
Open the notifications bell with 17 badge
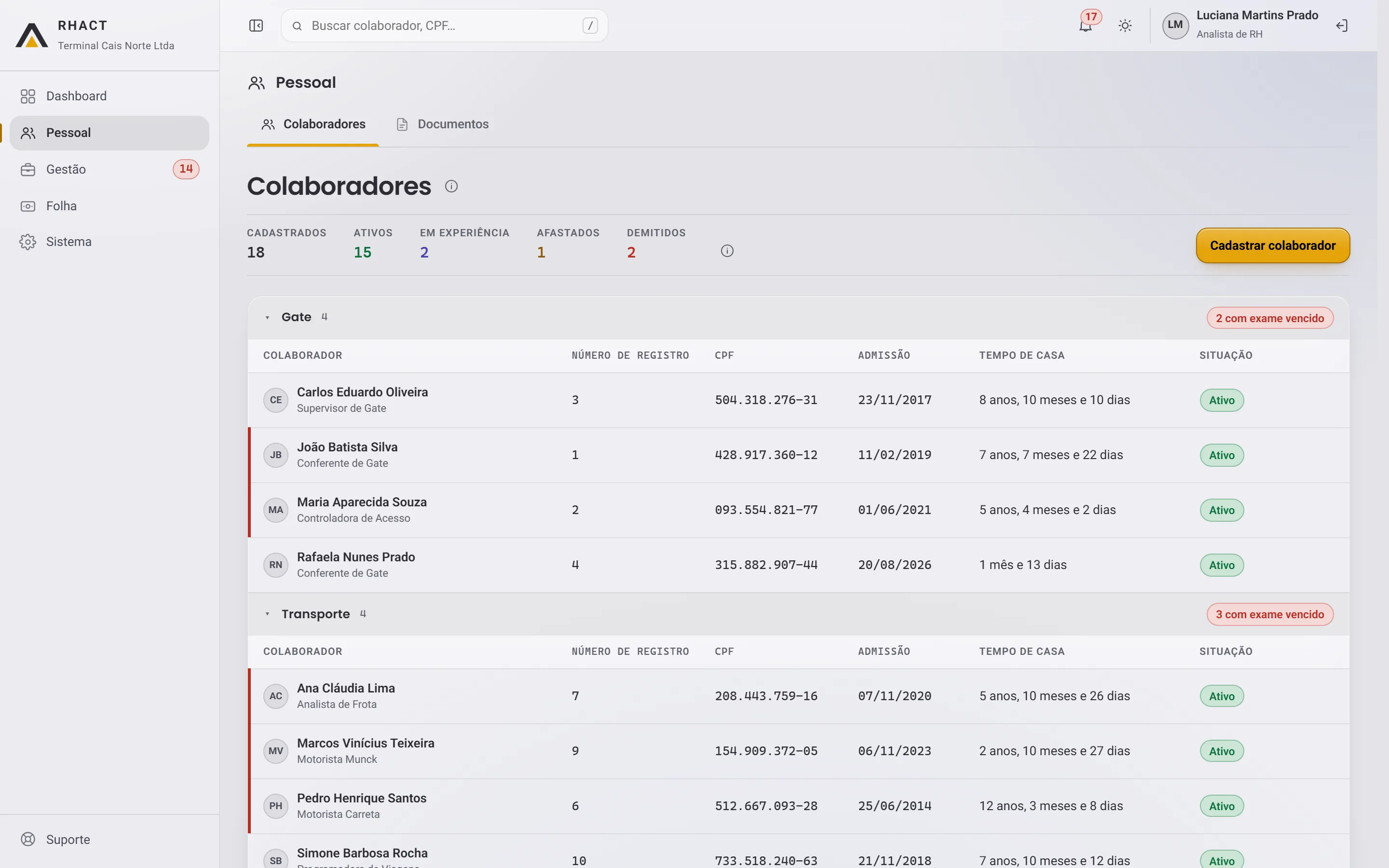click(x=1085, y=25)
